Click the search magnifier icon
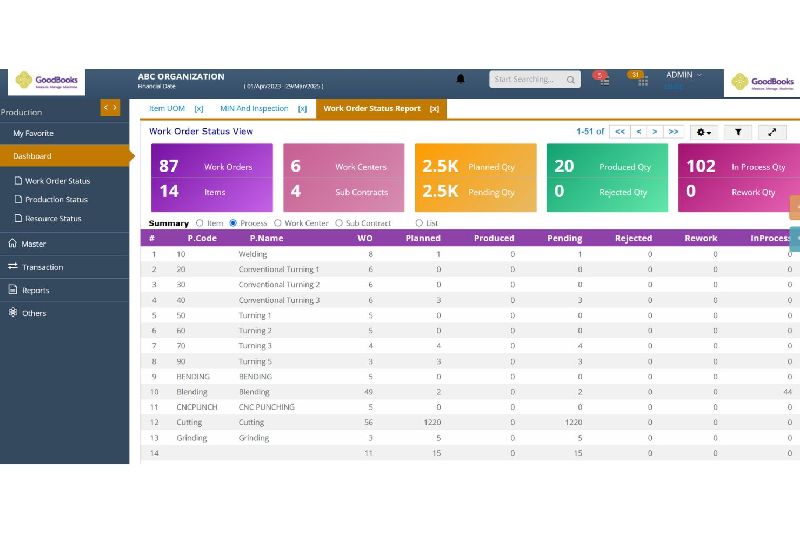 pos(571,79)
